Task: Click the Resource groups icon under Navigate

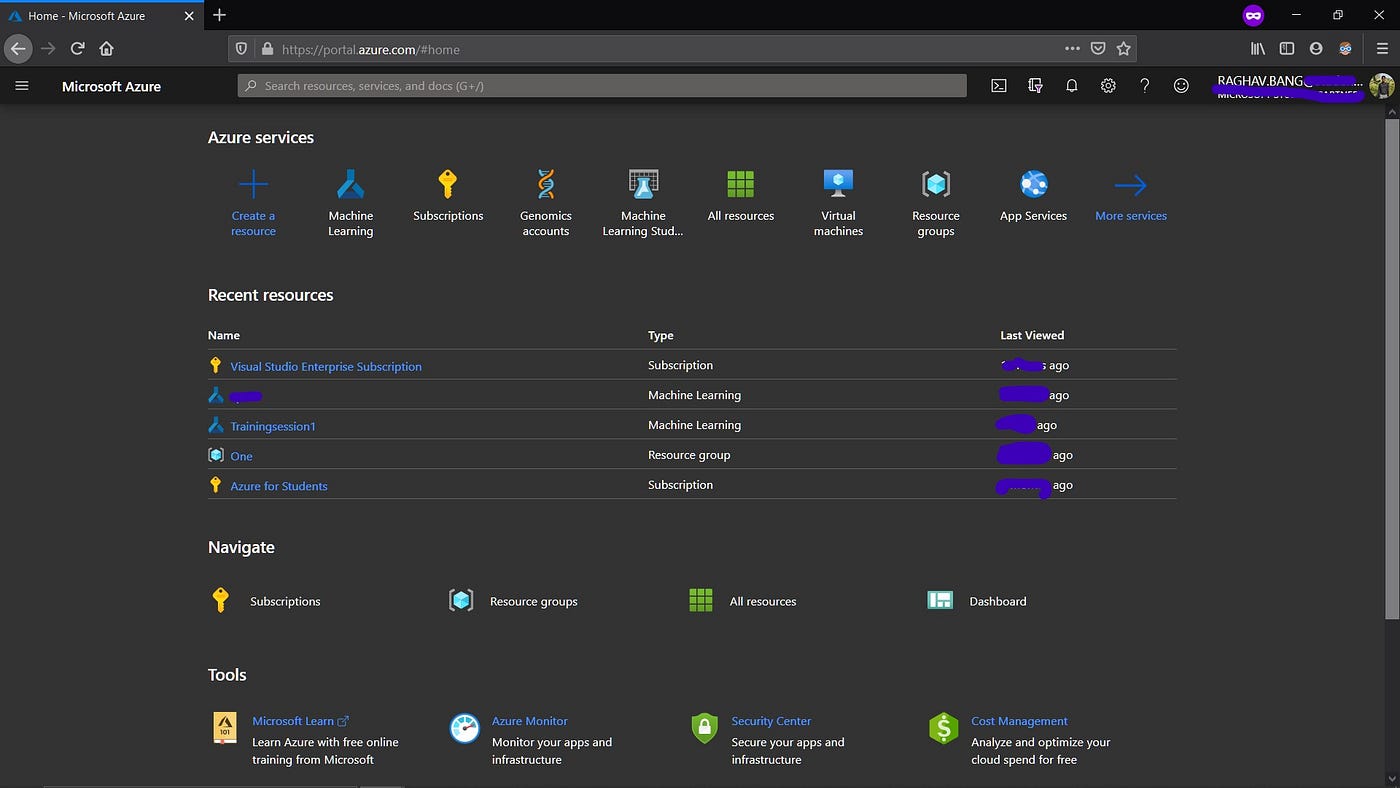Action: [461, 600]
